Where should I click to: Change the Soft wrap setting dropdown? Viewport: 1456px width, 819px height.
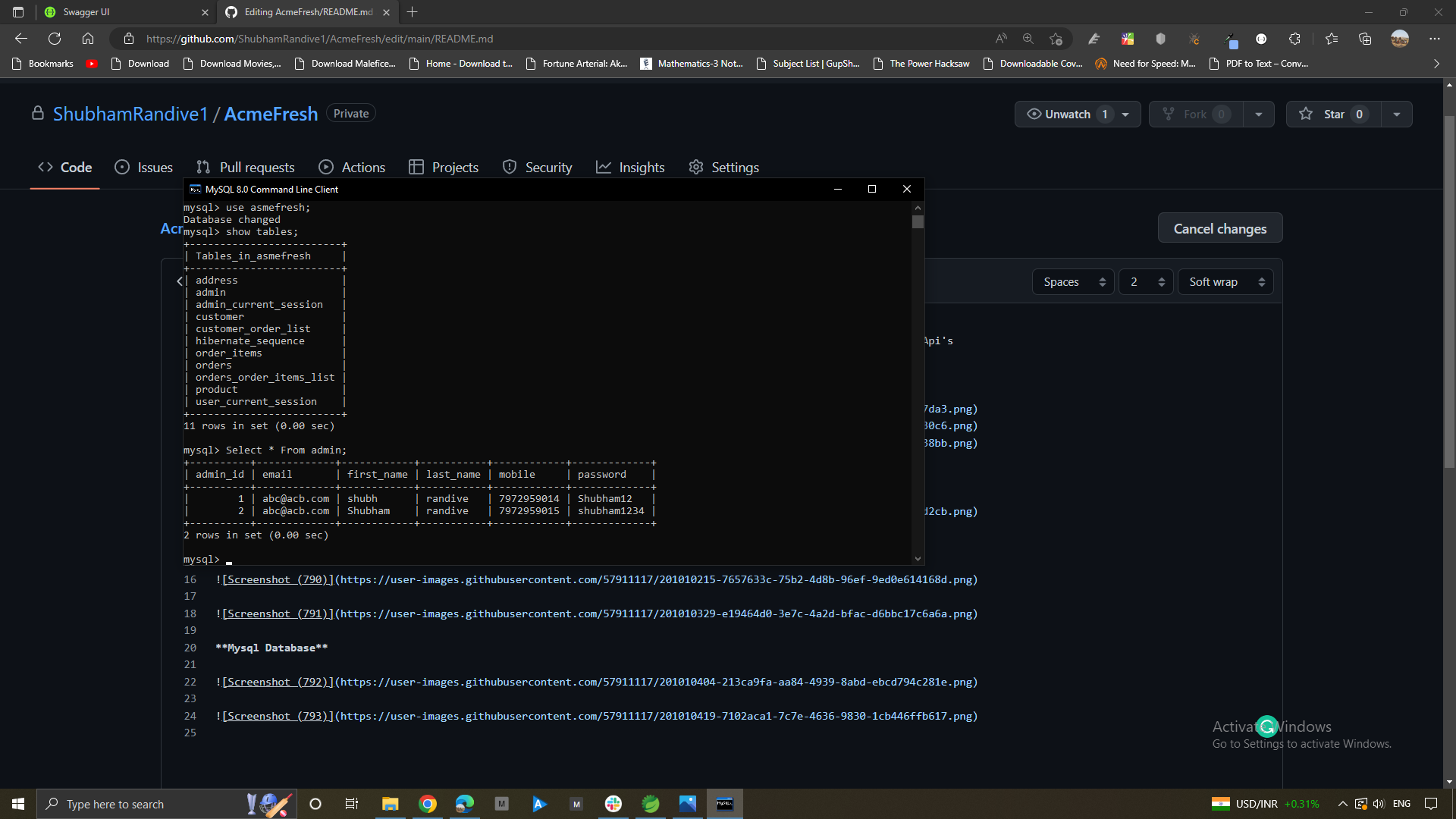click(1225, 281)
